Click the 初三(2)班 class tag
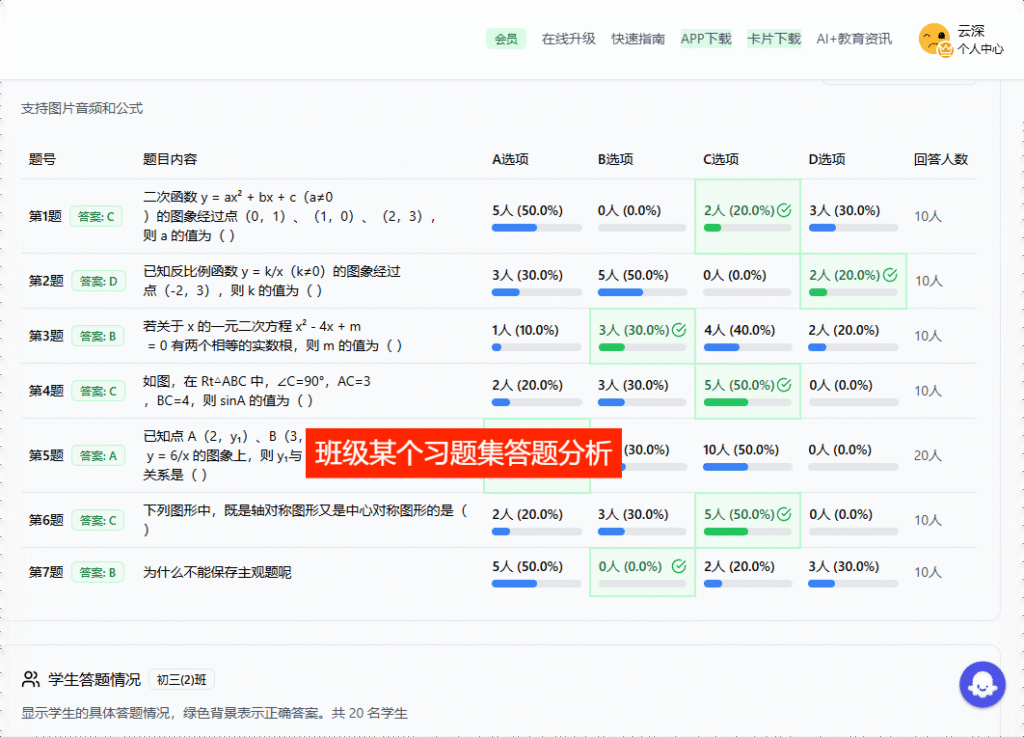 (x=181, y=680)
